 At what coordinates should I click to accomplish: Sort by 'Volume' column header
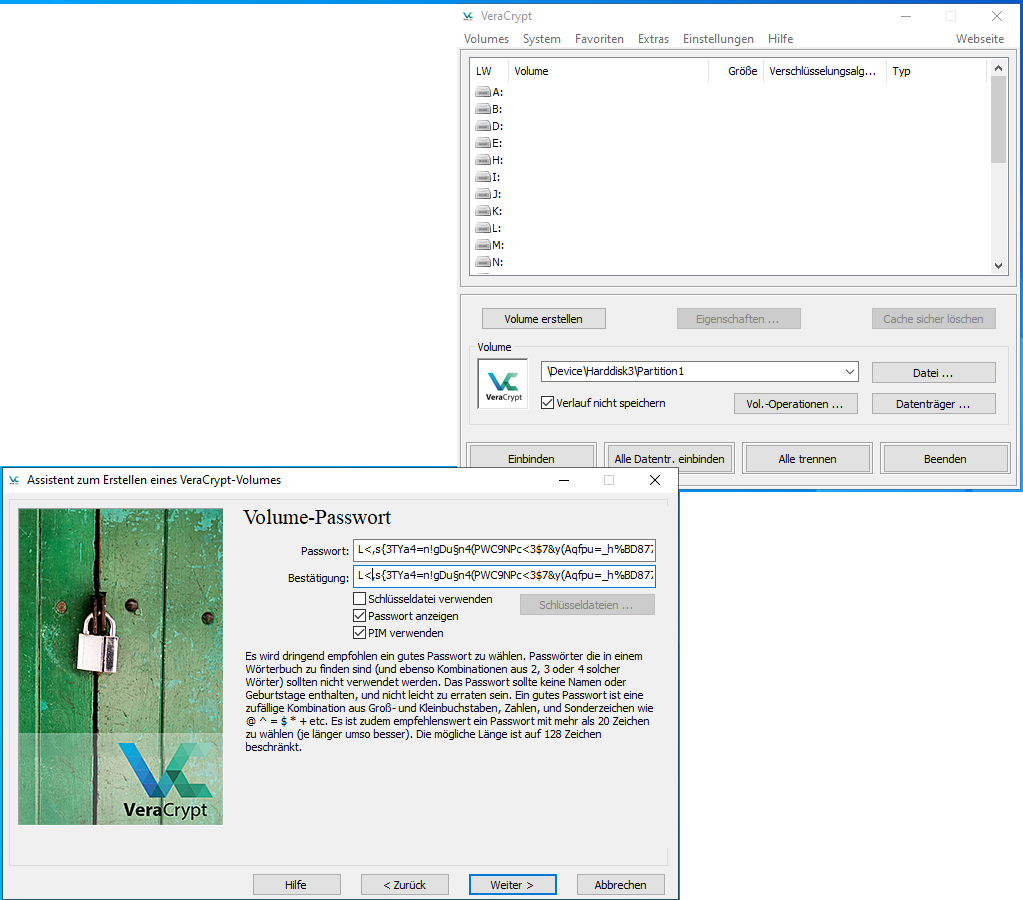[x=607, y=71]
